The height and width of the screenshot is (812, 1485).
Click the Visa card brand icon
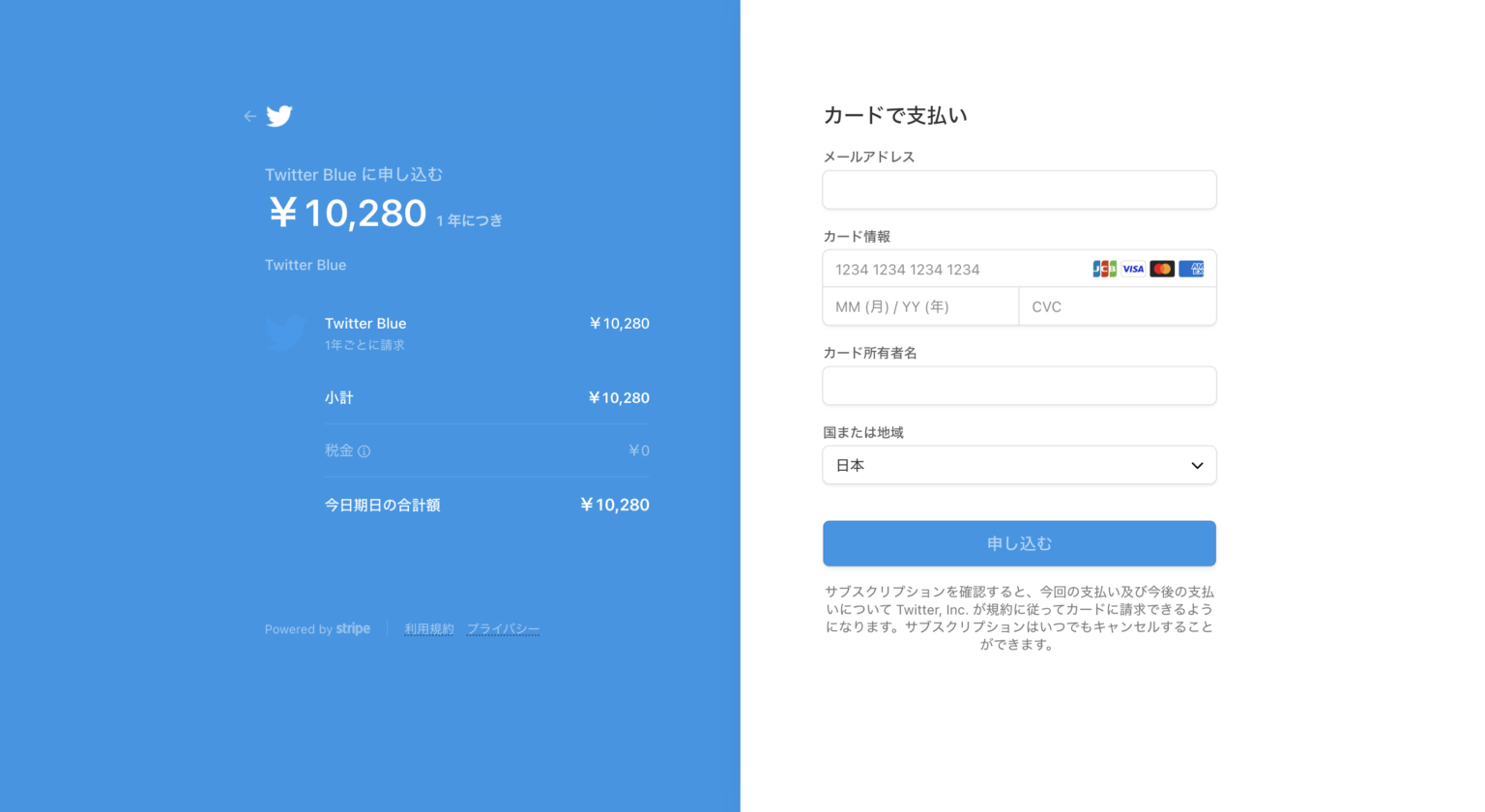coord(1133,269)
